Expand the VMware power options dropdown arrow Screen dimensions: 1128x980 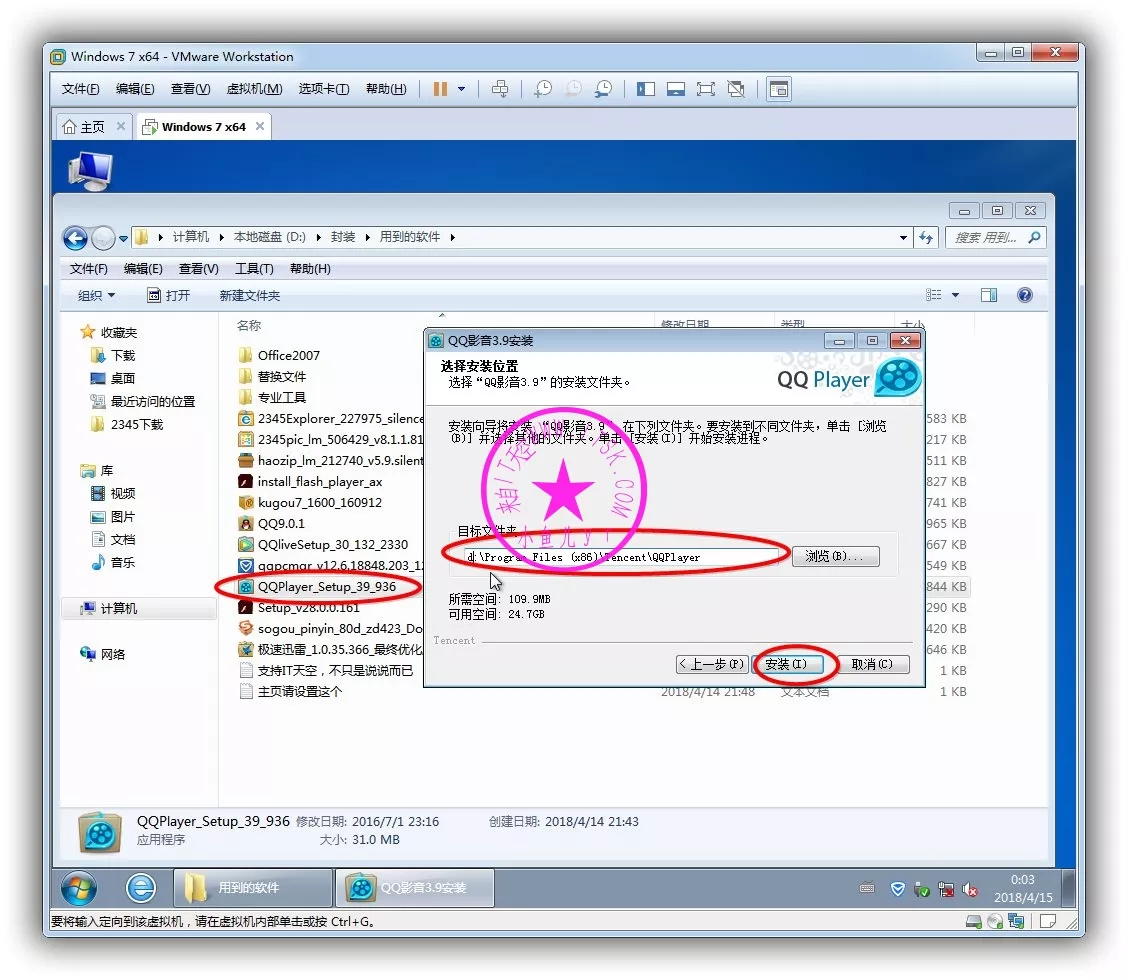click(461, 89)
